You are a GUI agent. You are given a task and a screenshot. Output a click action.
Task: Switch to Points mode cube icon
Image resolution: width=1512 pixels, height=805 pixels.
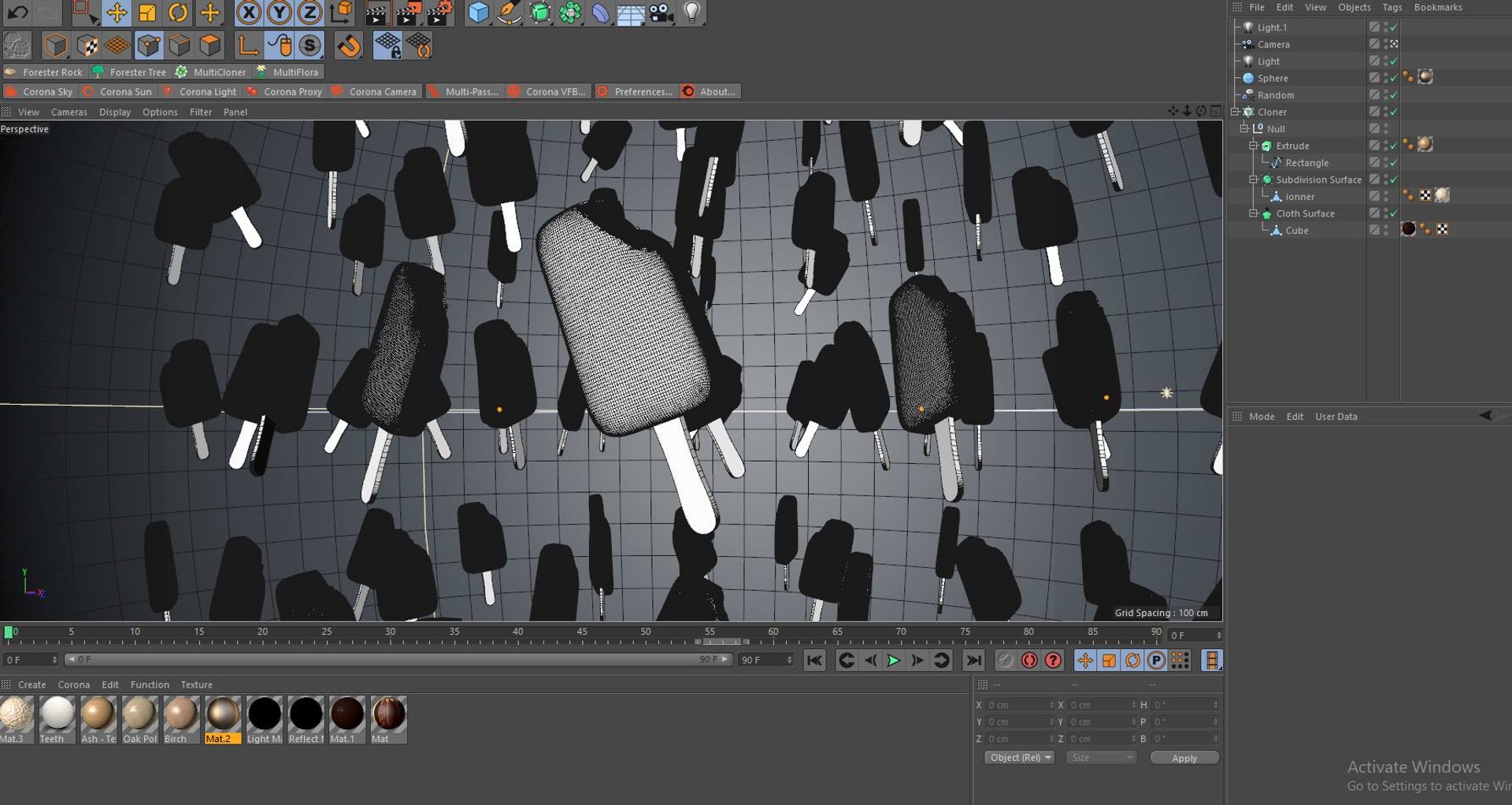pyautogui.click(x=148, y=46)
